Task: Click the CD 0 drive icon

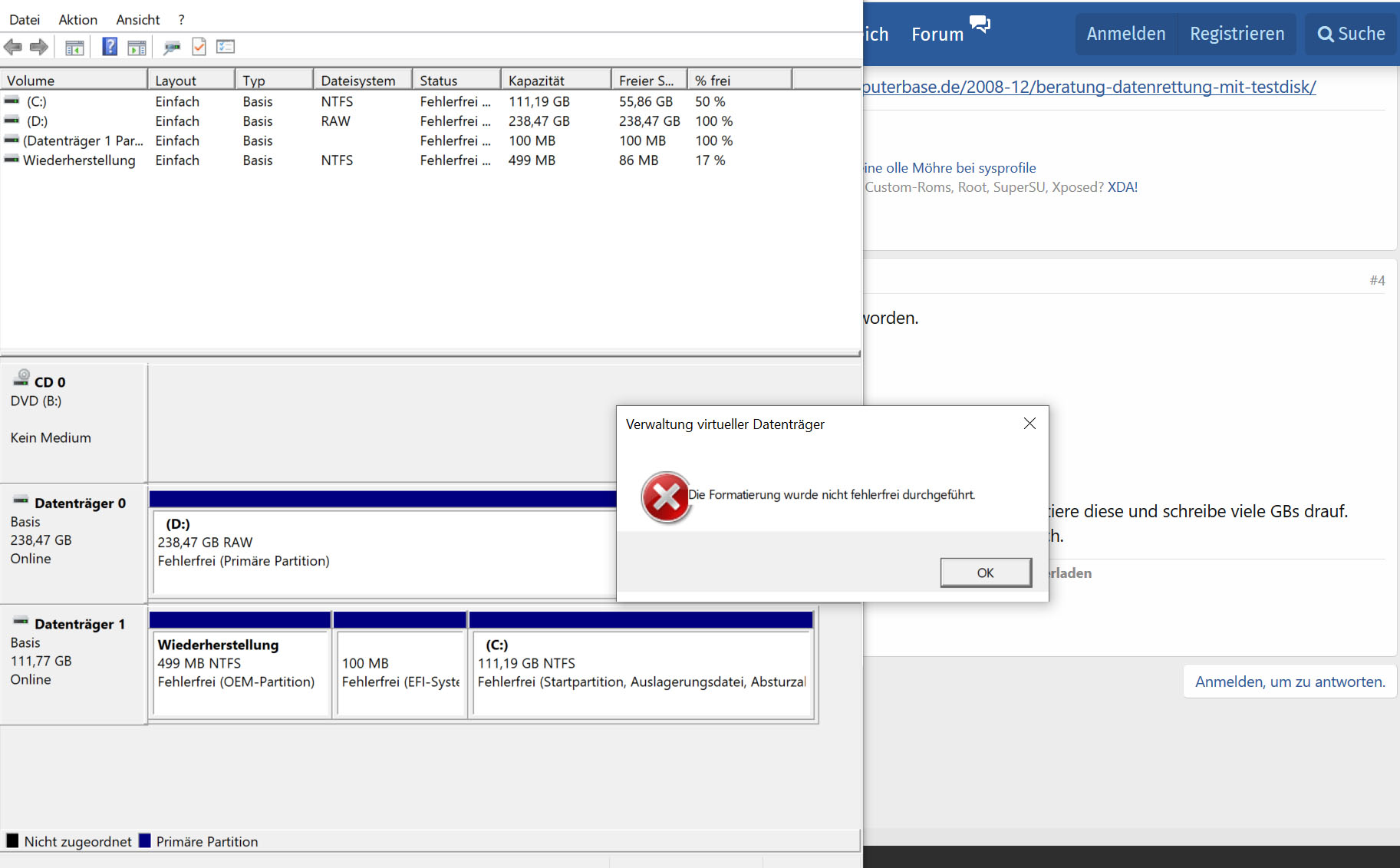Action: click(x=21, y=378)
